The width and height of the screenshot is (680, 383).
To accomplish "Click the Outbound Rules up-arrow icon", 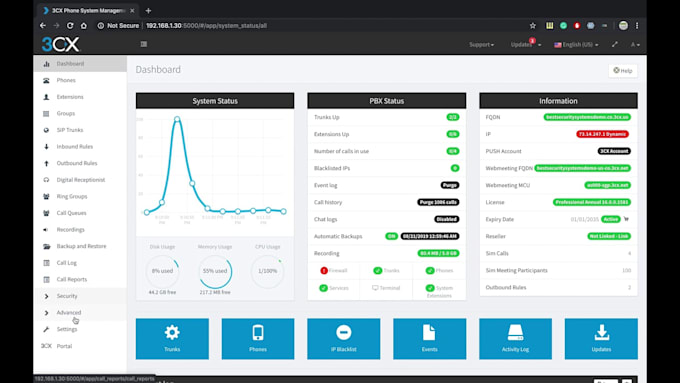I will tap(46, 163).
